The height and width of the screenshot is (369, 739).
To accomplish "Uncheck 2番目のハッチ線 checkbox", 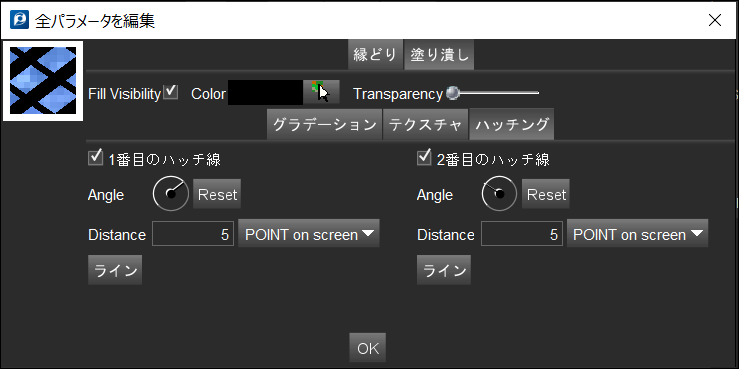I will 425,158.
